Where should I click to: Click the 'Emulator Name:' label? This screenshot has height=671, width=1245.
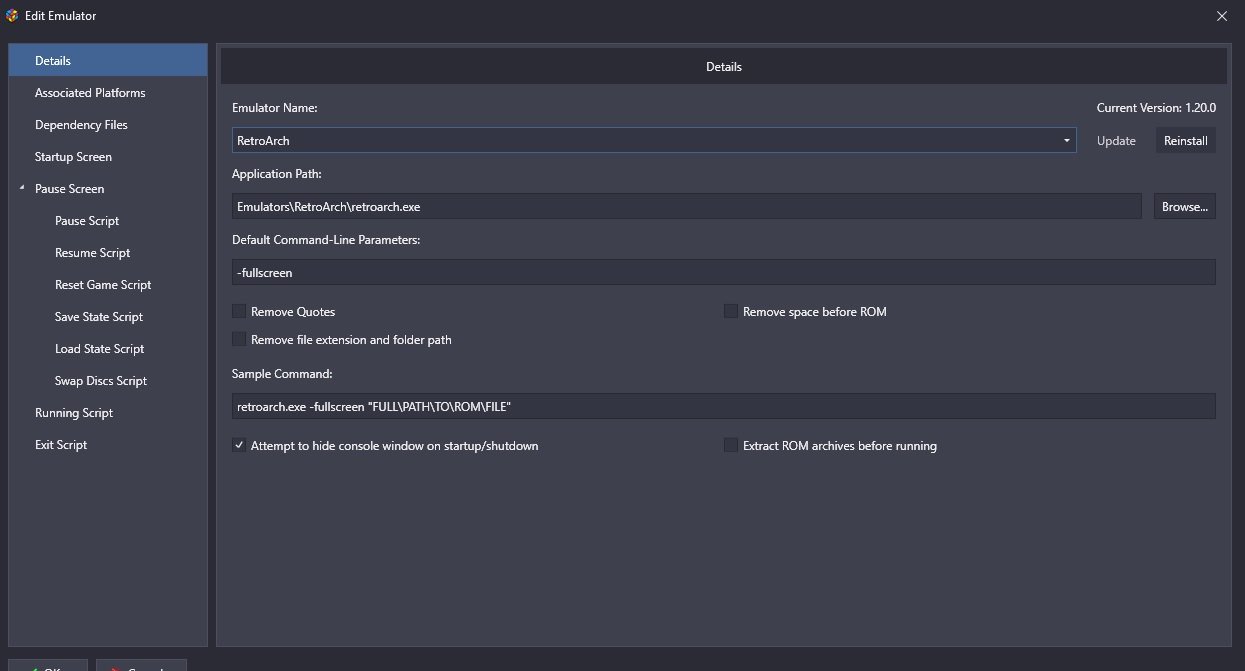275,107
